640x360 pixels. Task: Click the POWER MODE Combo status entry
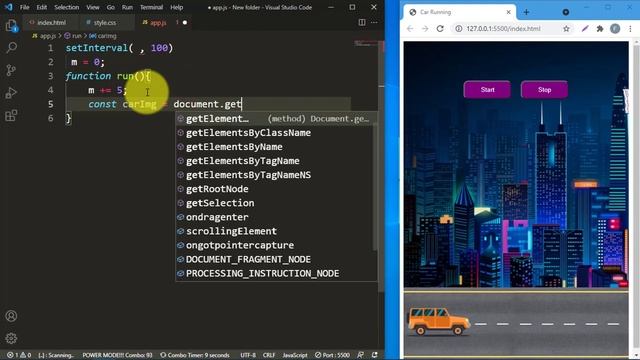(x=117, y=355)
